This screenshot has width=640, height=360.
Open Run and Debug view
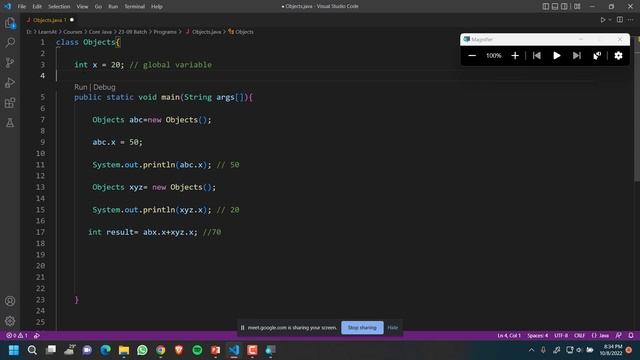click(x=10, y=82)
